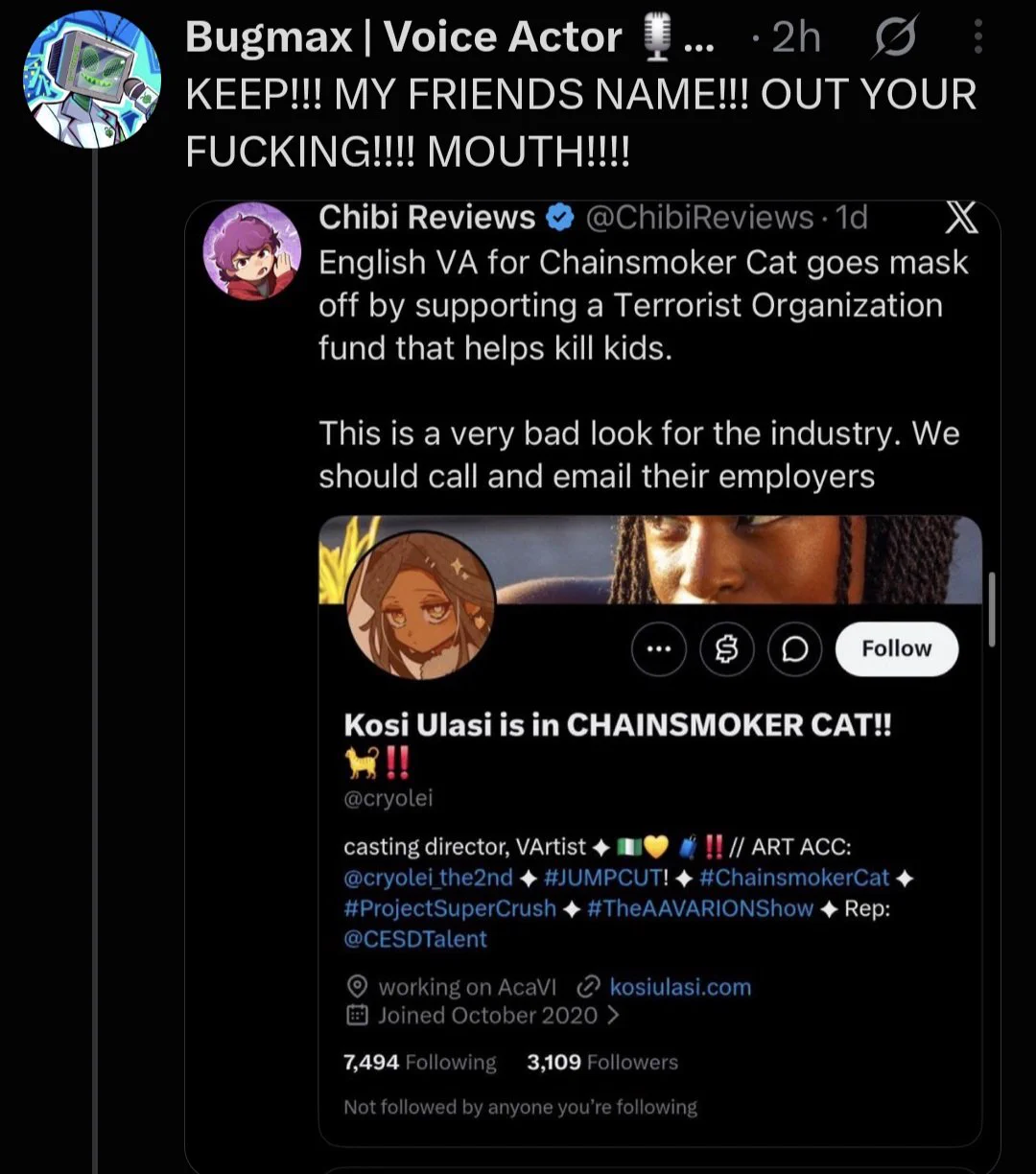Viewport: 1036px width, 1174px height.
Task: Tap the blue verified badge on Chibi Reviews
Action: [559, 218]
